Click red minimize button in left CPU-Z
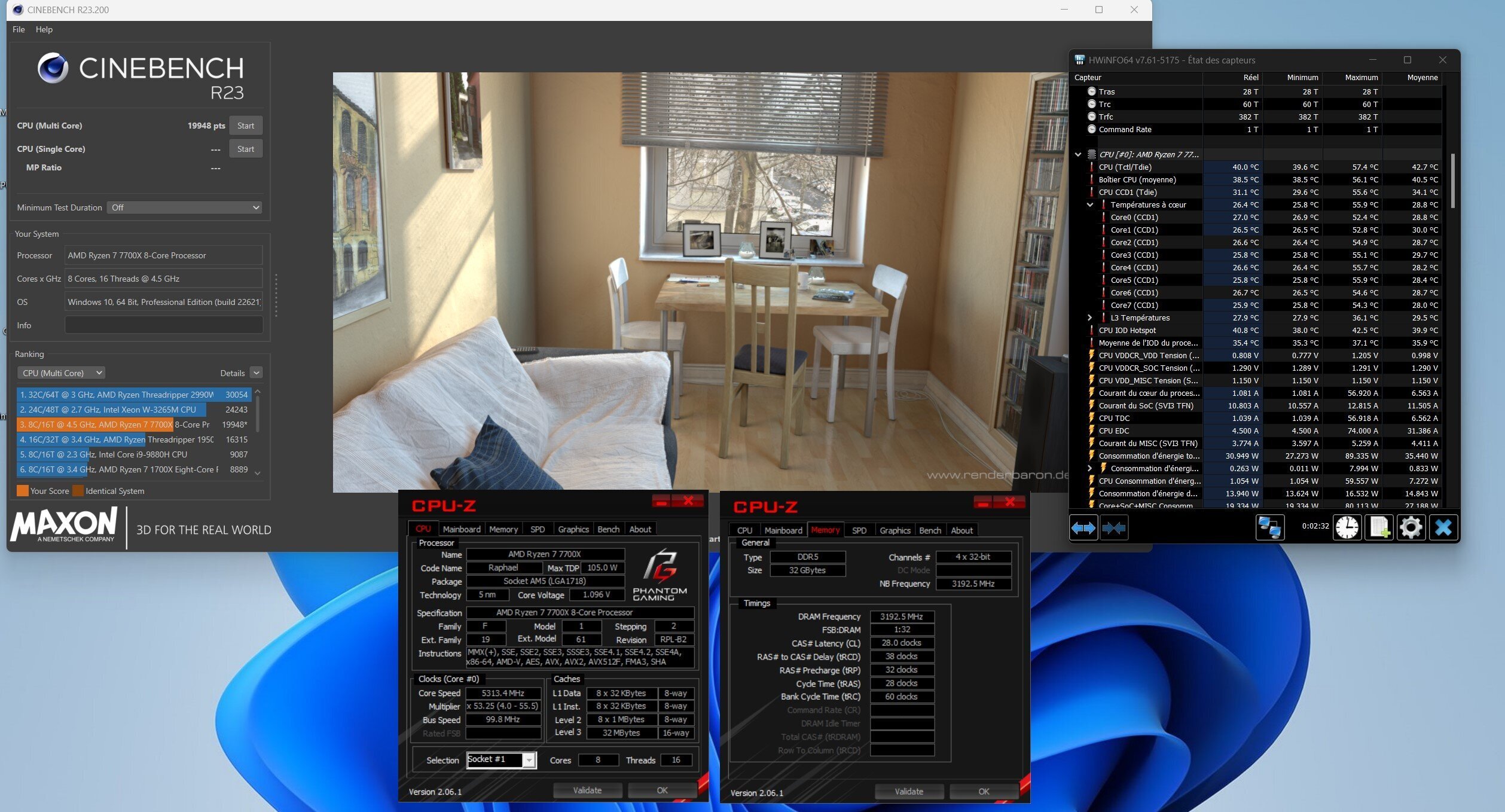 [x=661, y=501]
